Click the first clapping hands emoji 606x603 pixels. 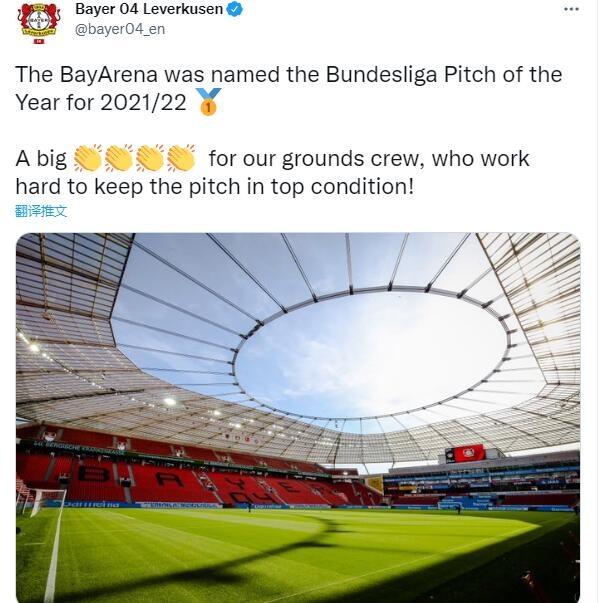tap(88, 158)
